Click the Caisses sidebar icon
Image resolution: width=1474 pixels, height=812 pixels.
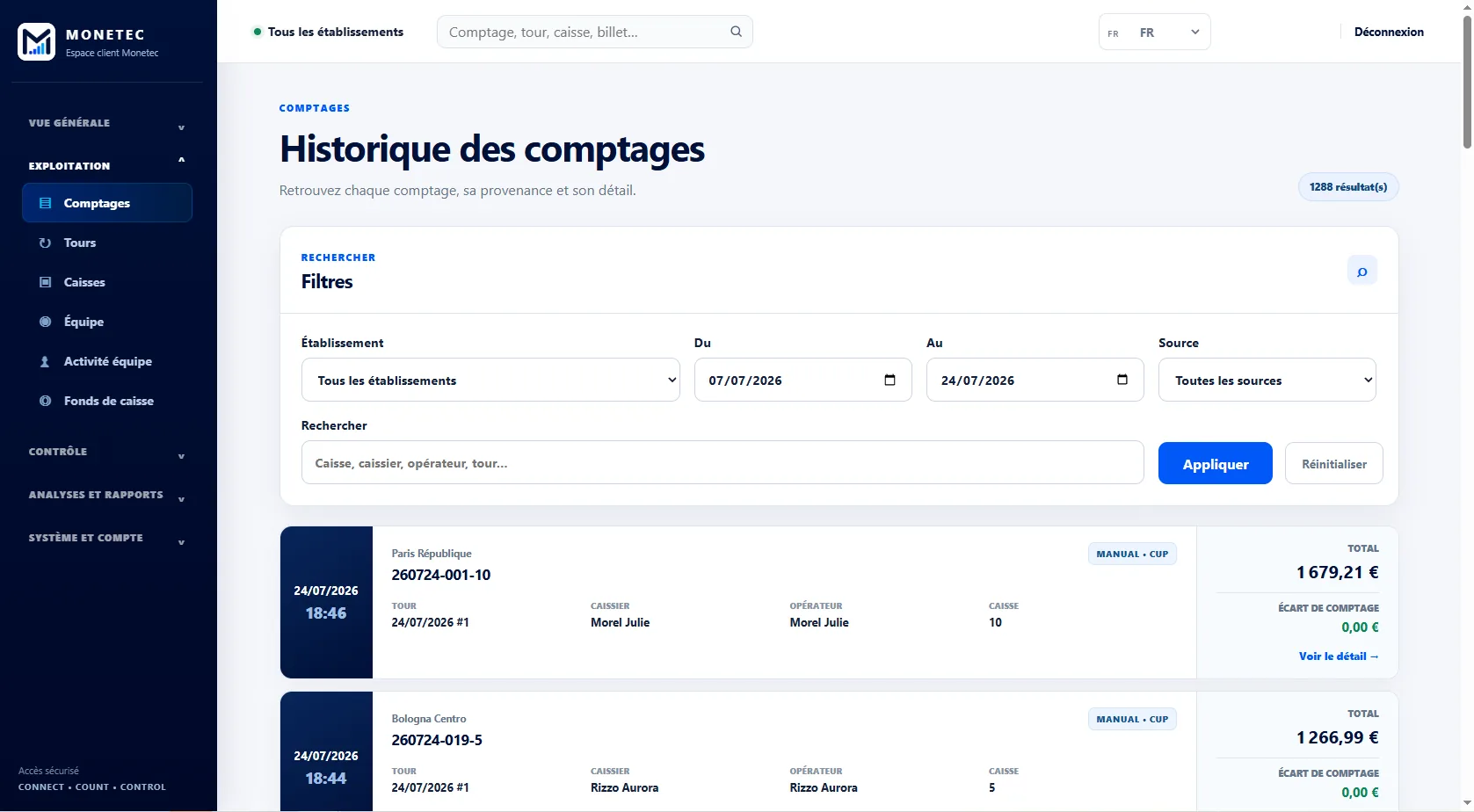[x=46, y=282]
